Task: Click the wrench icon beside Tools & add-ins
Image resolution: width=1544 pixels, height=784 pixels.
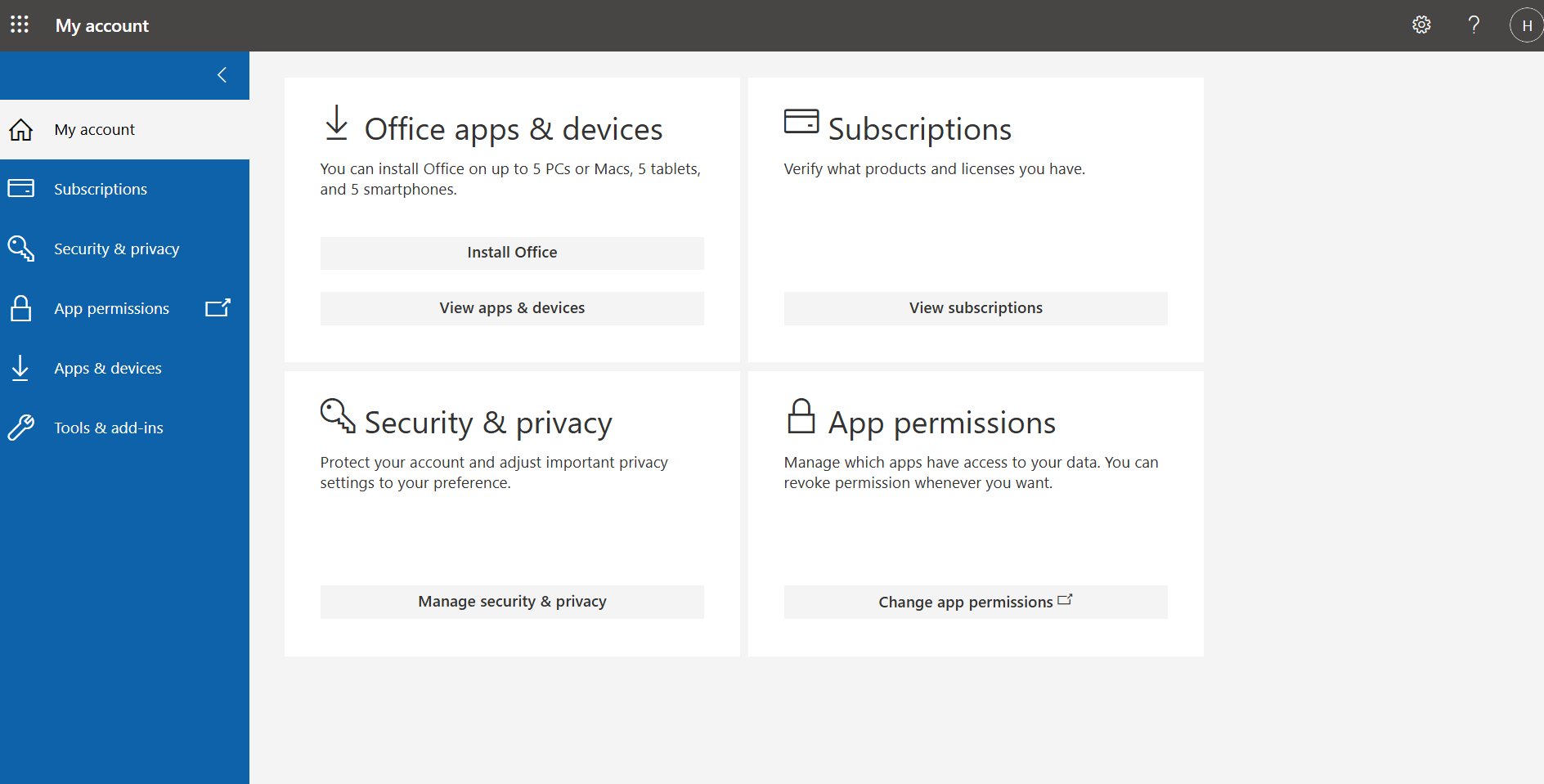Action: tap(20, 428)
